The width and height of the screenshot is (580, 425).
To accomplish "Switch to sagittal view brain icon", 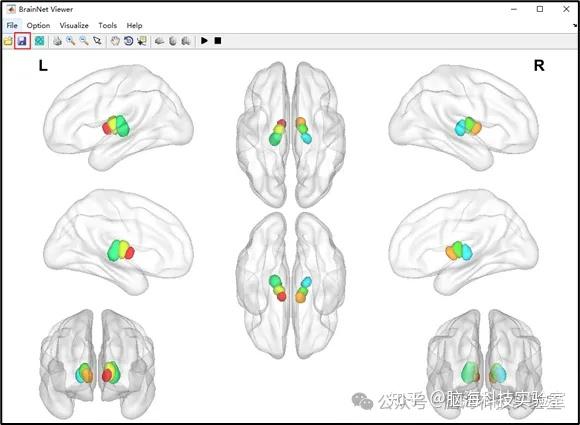I will [159, 41].
